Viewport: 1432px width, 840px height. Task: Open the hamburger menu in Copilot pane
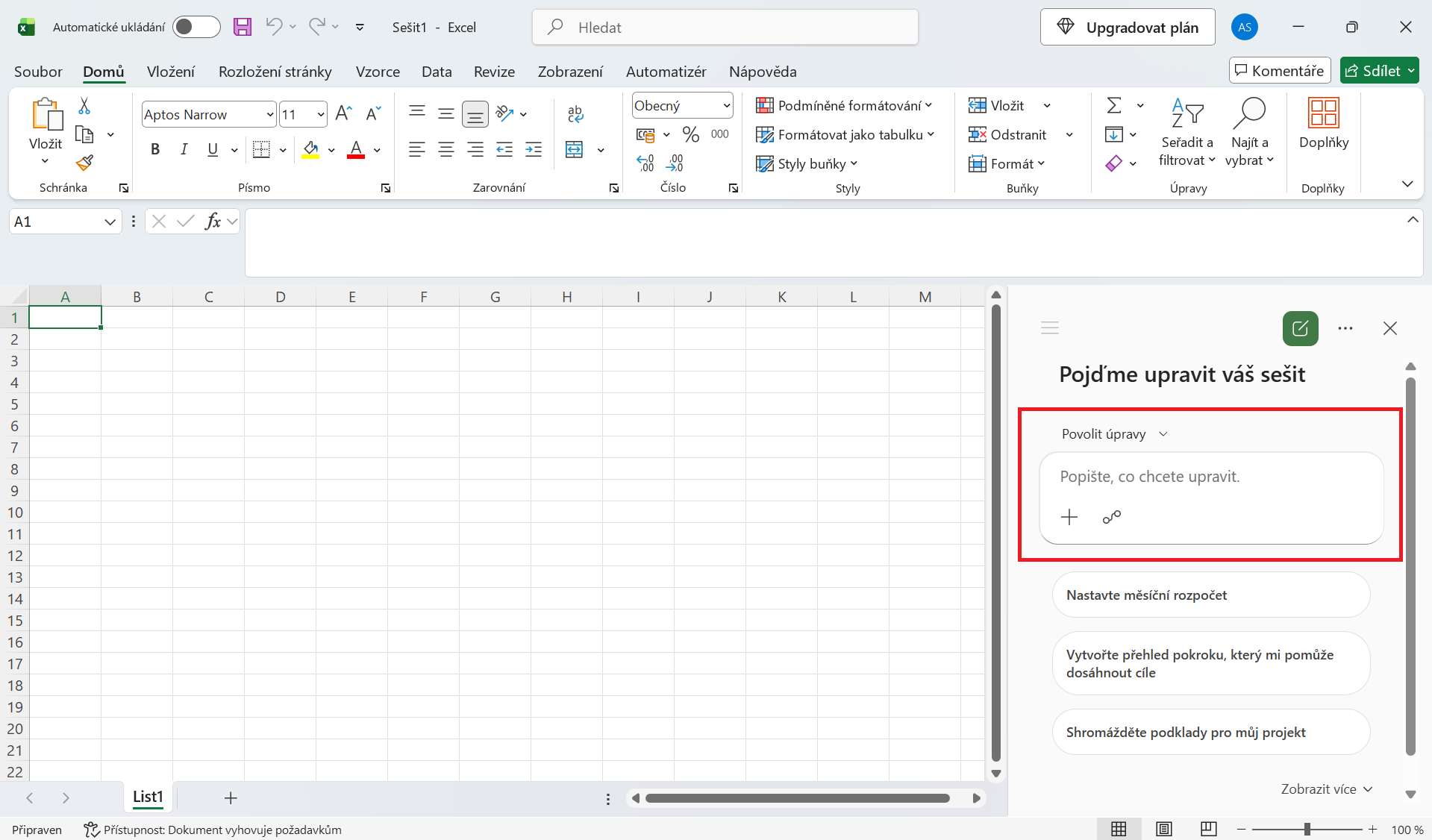click(1050, 327)
